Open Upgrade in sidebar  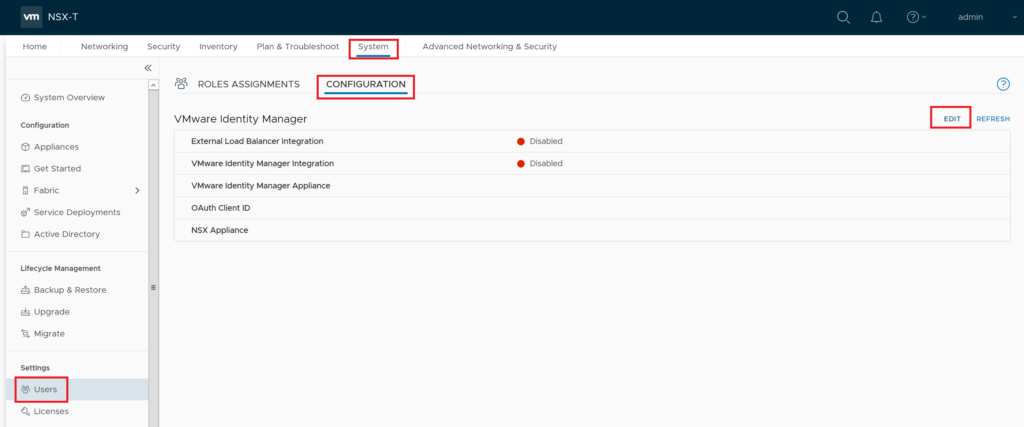pos(52,312)
